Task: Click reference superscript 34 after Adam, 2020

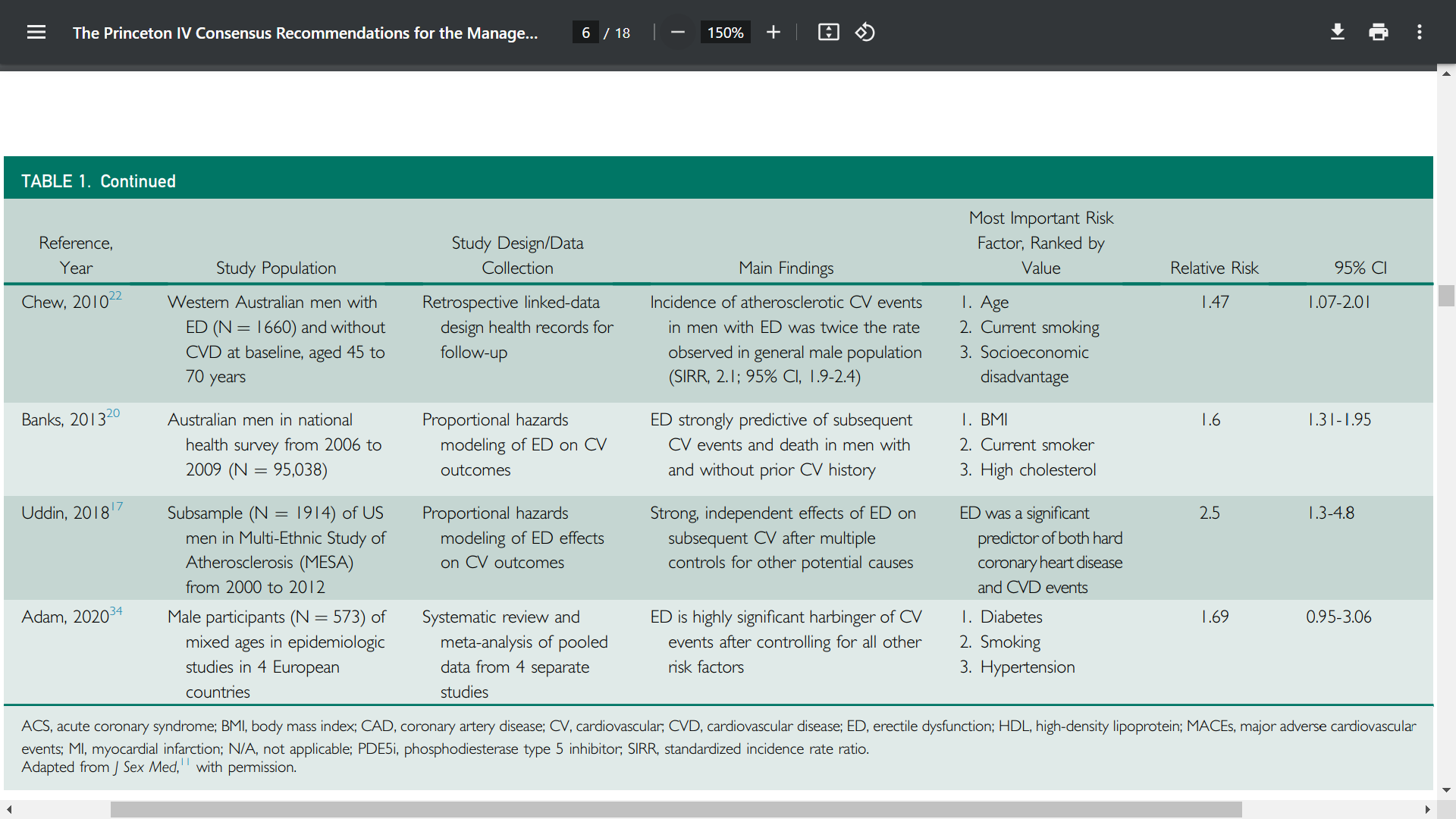Action: point(116,610)
